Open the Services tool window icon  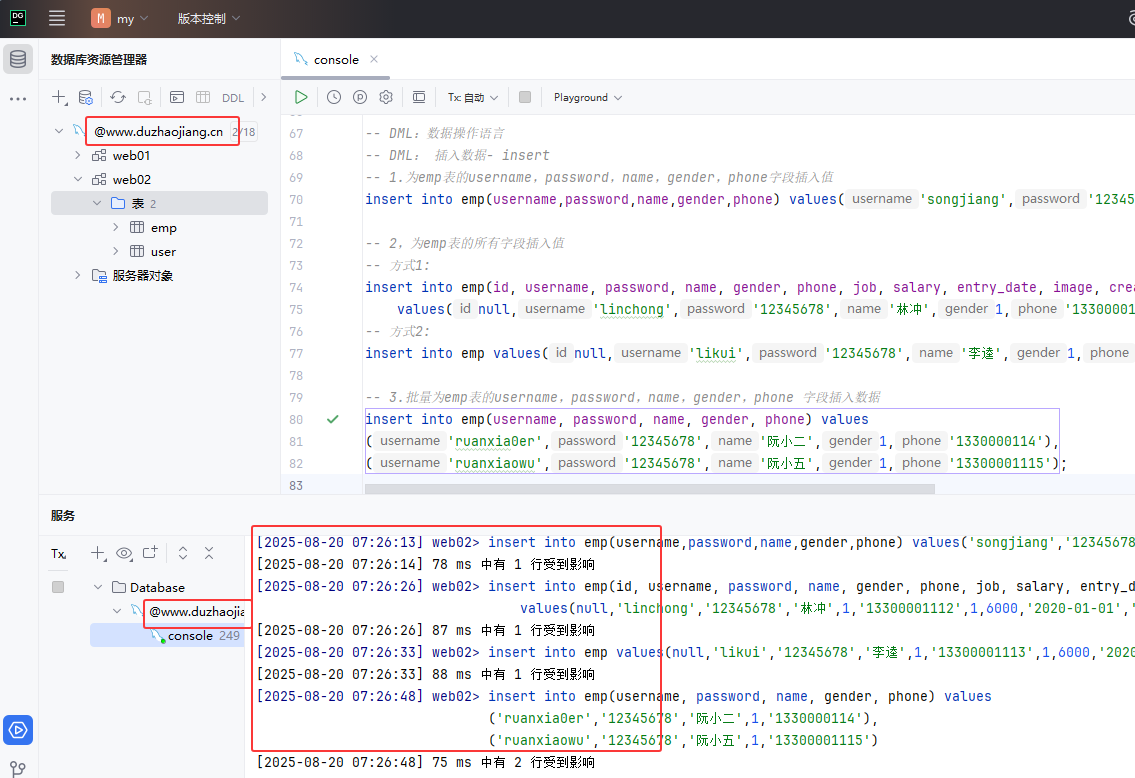pyautogui.click(x=18, y=730)
